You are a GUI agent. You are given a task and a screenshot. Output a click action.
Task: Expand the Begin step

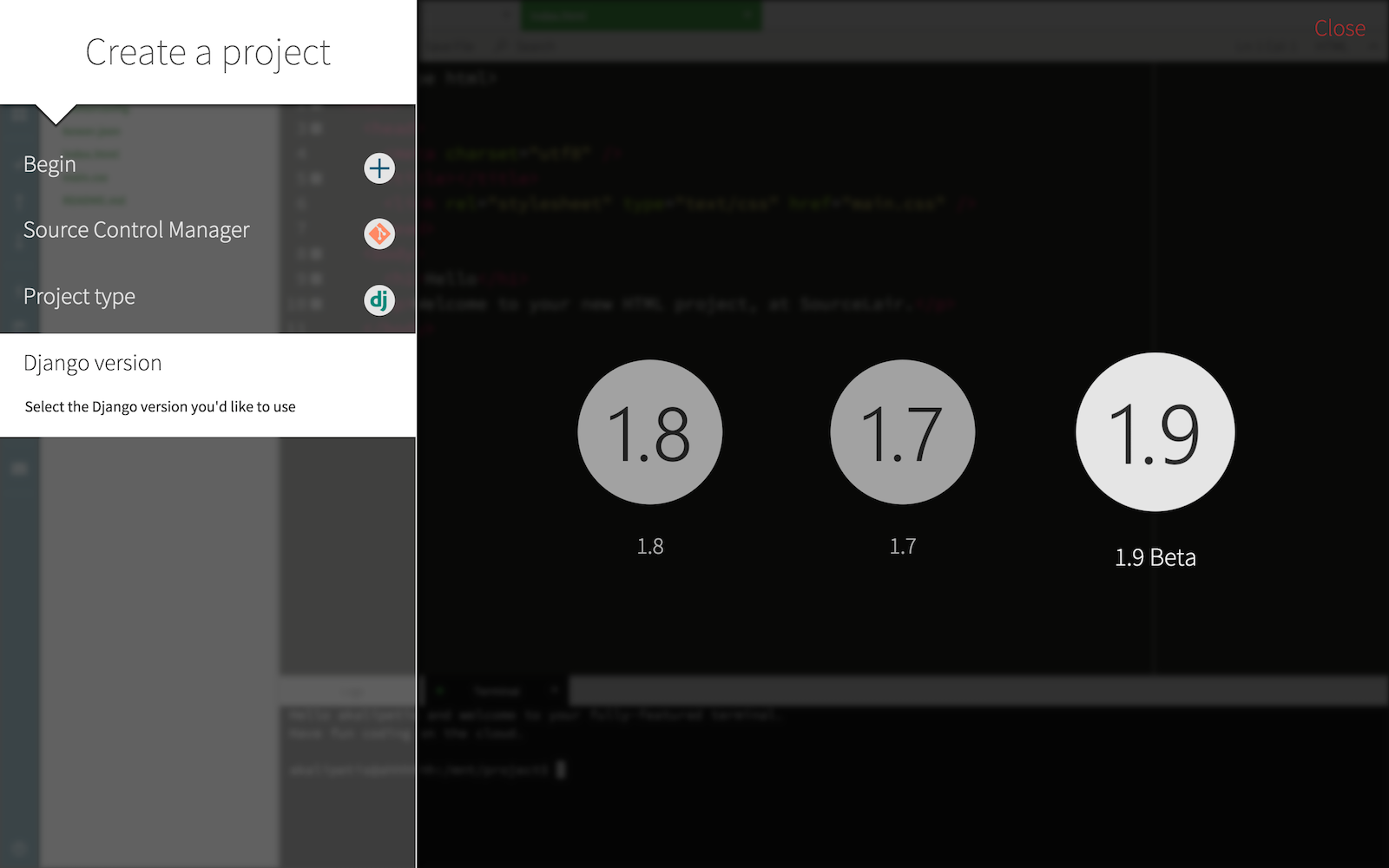(49, 164)
